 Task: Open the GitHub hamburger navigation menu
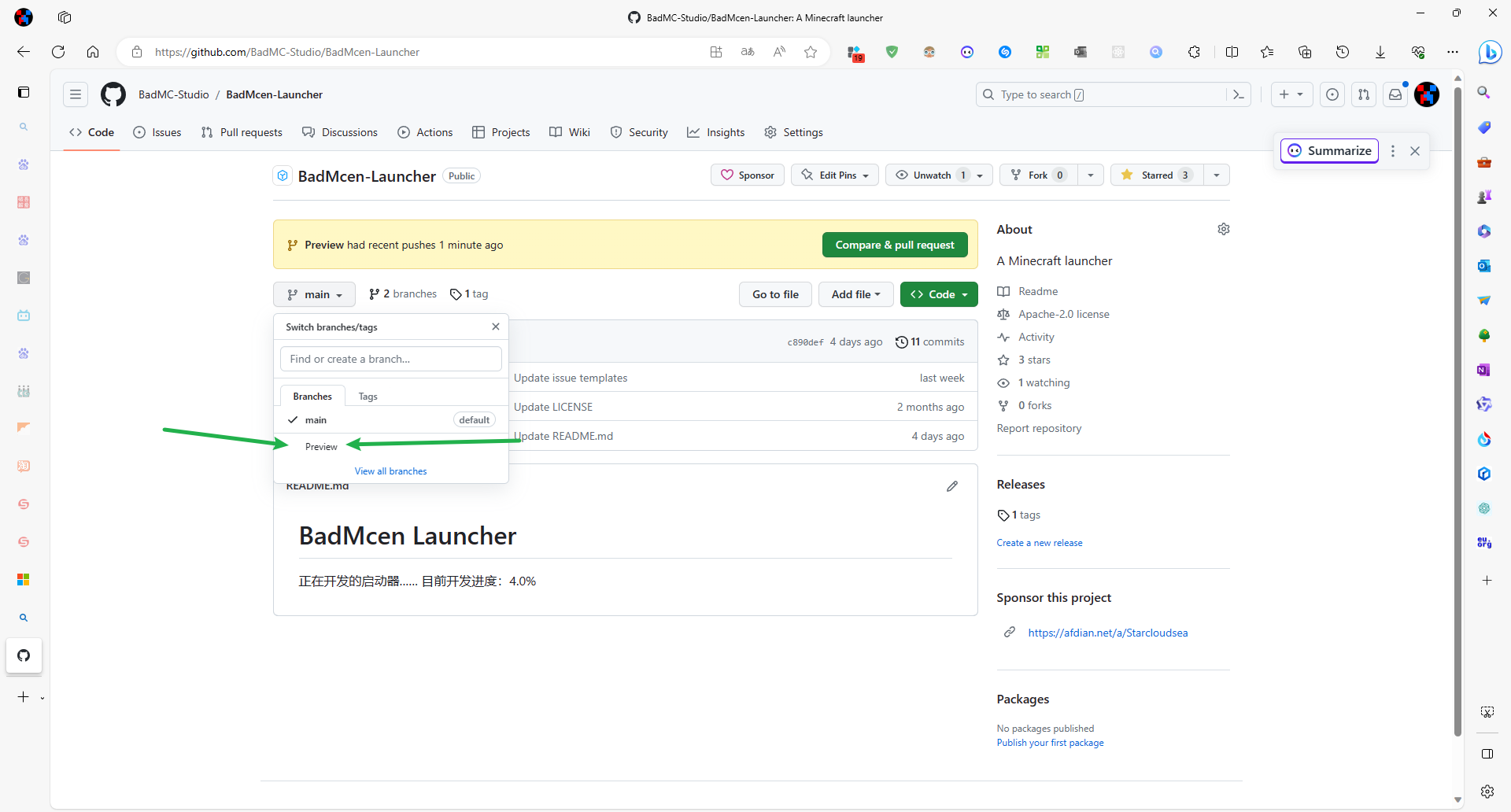76,94
